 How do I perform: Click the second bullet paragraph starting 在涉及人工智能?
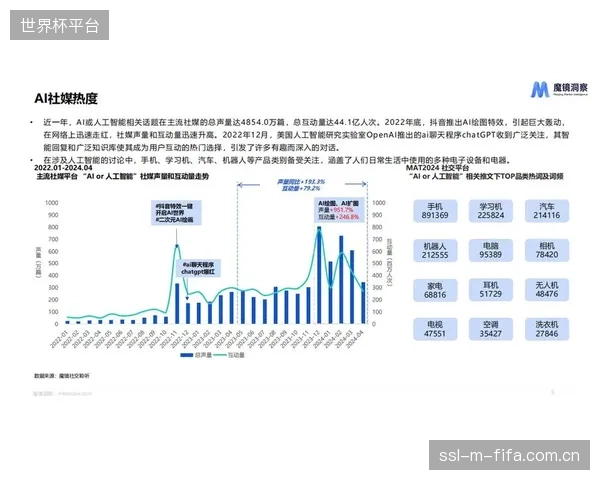pyautogui.click(x=277, y=160)
